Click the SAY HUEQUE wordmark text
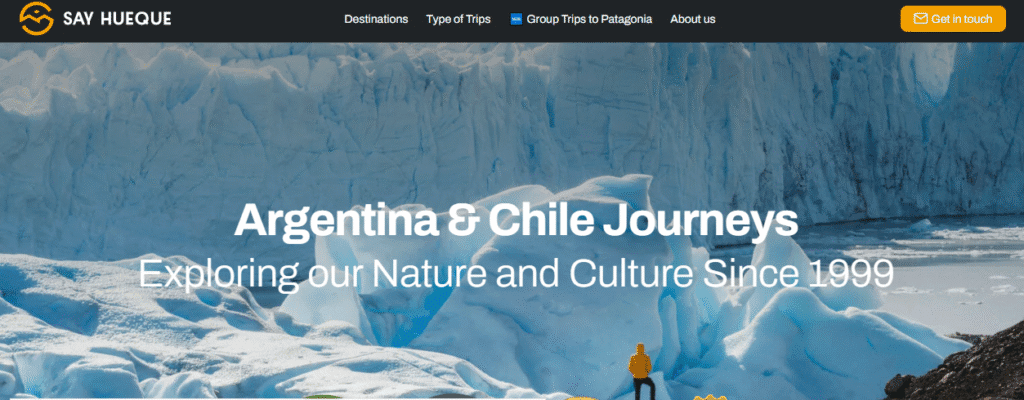 coord(118,19)
